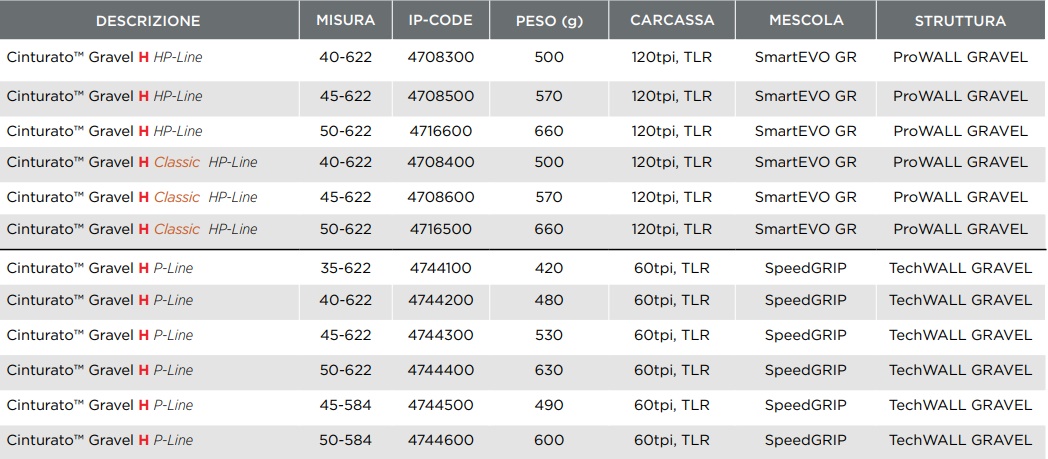Click the 420 weight value

click(549, 268)
